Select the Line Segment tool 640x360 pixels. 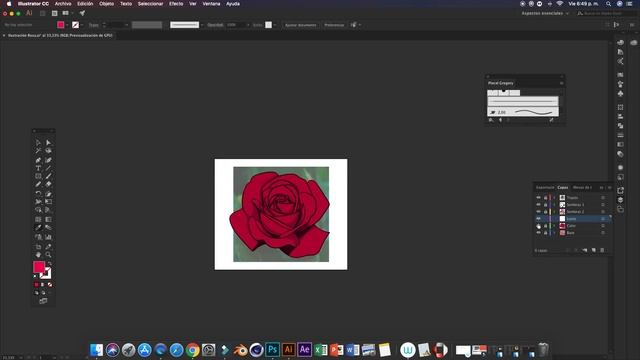[x=48, y=168]
